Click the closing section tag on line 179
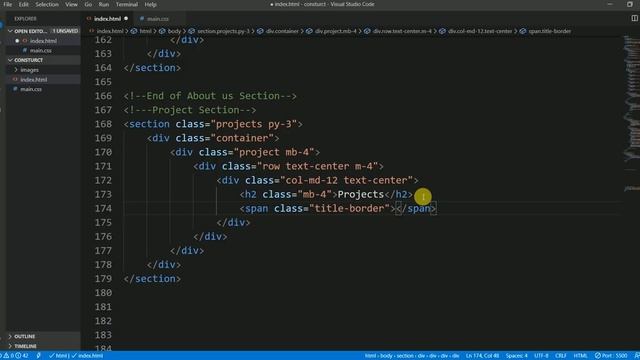Image resolution: width=640 pixels, height=360 pixels. (152, 279)
